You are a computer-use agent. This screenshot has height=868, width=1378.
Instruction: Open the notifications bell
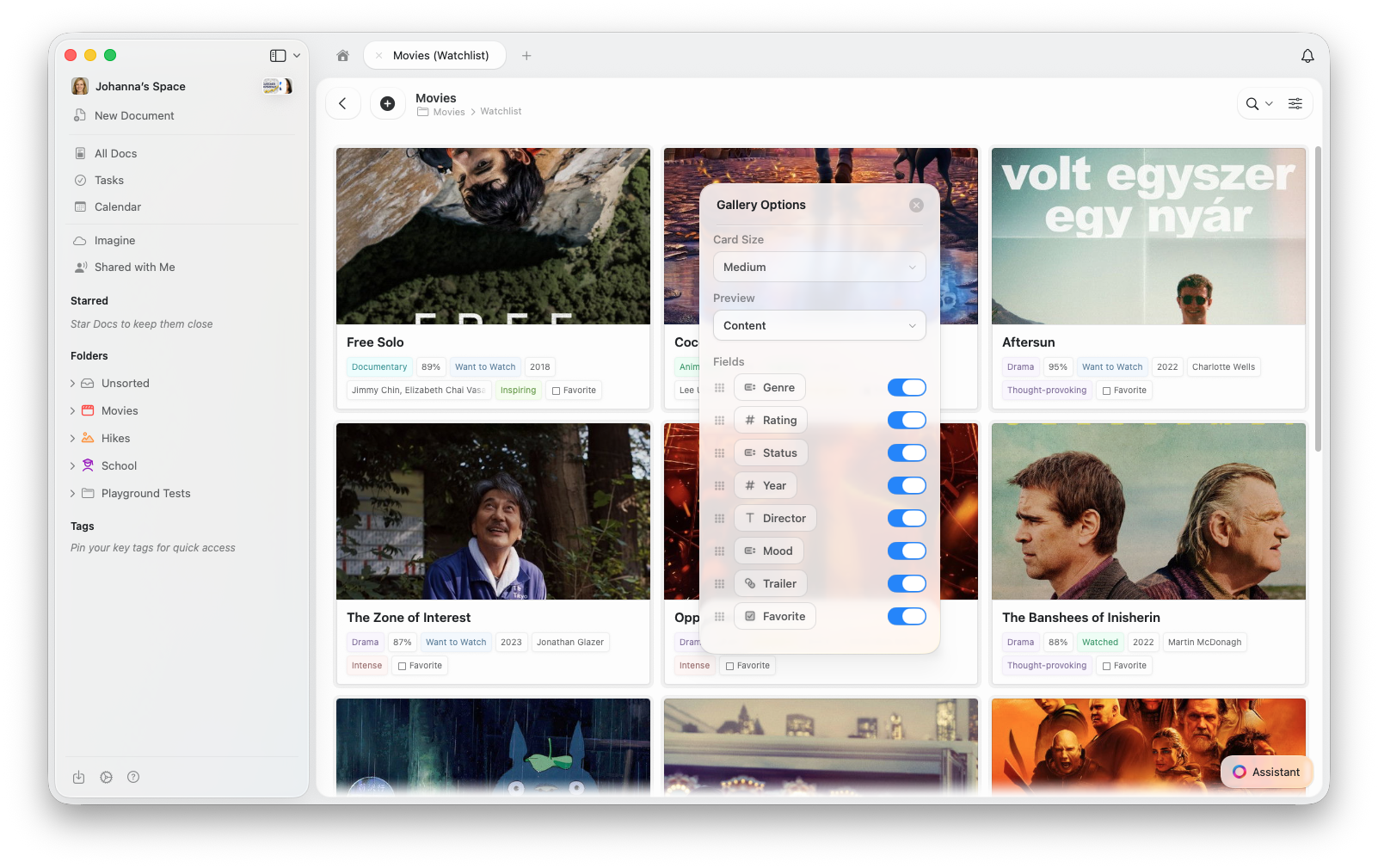[x=1307, y=55]
